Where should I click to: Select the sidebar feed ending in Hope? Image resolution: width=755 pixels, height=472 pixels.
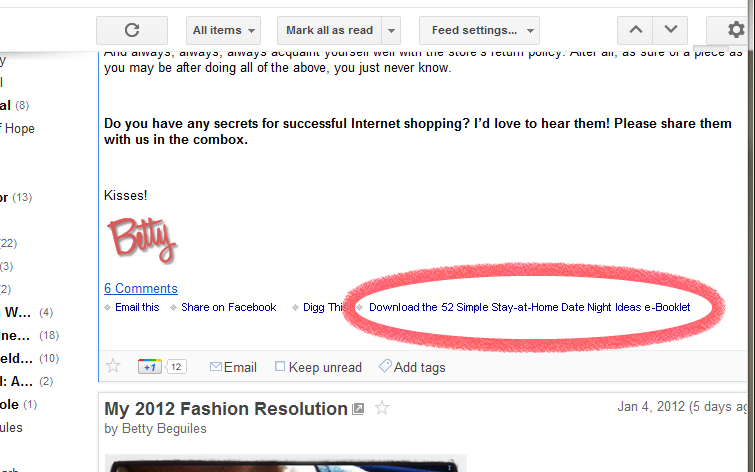point(17,129)
